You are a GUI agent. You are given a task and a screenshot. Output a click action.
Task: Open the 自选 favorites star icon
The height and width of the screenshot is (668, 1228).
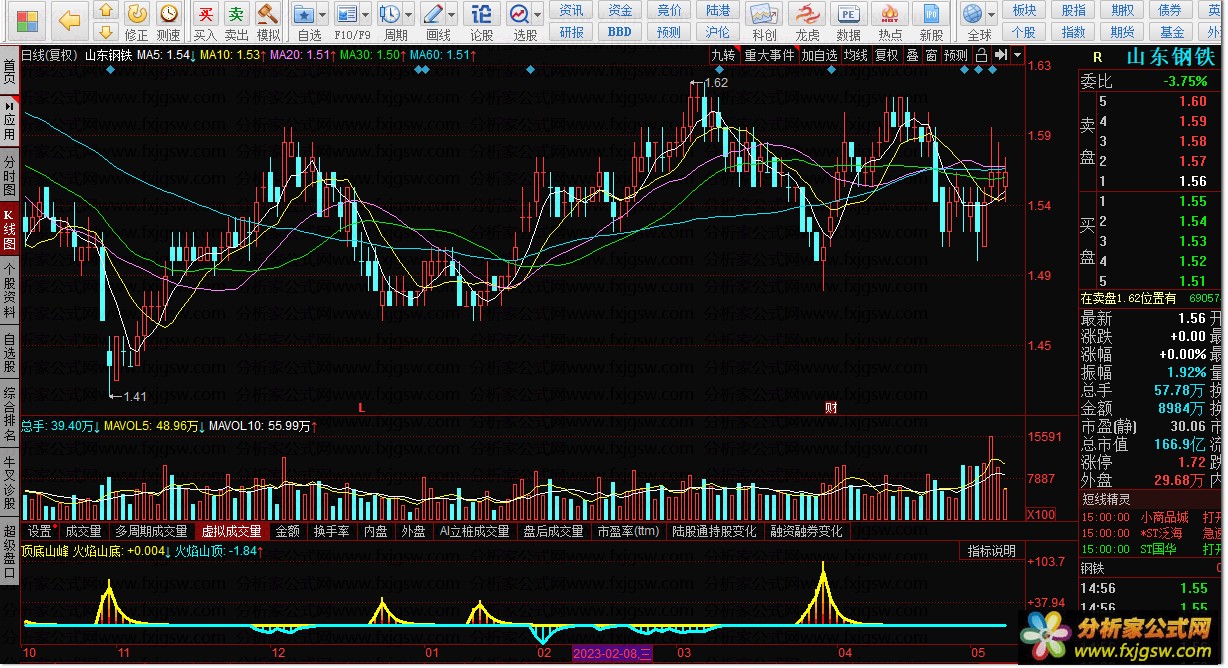[x=305, y=14]
